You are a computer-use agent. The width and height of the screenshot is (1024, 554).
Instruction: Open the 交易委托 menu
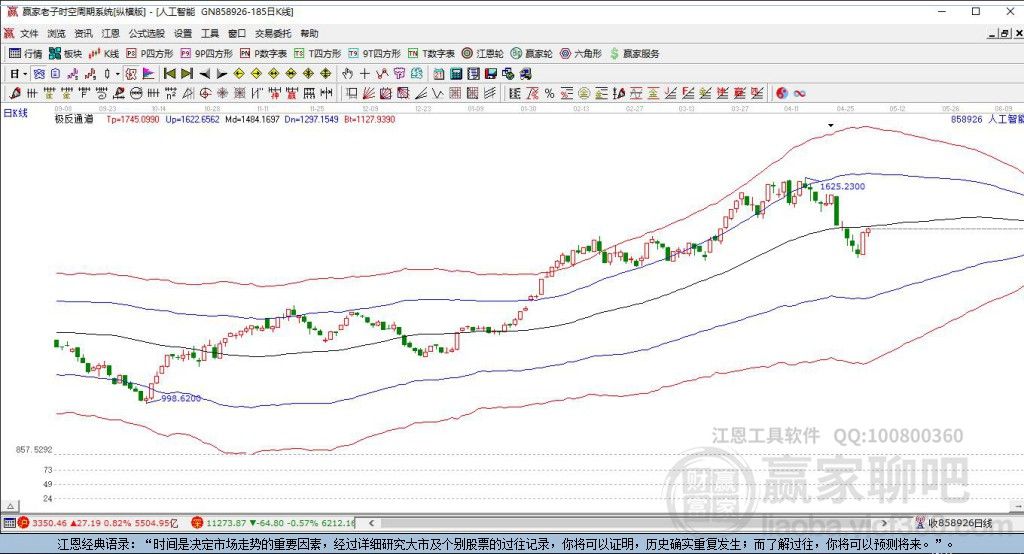[x=272, y=33]
